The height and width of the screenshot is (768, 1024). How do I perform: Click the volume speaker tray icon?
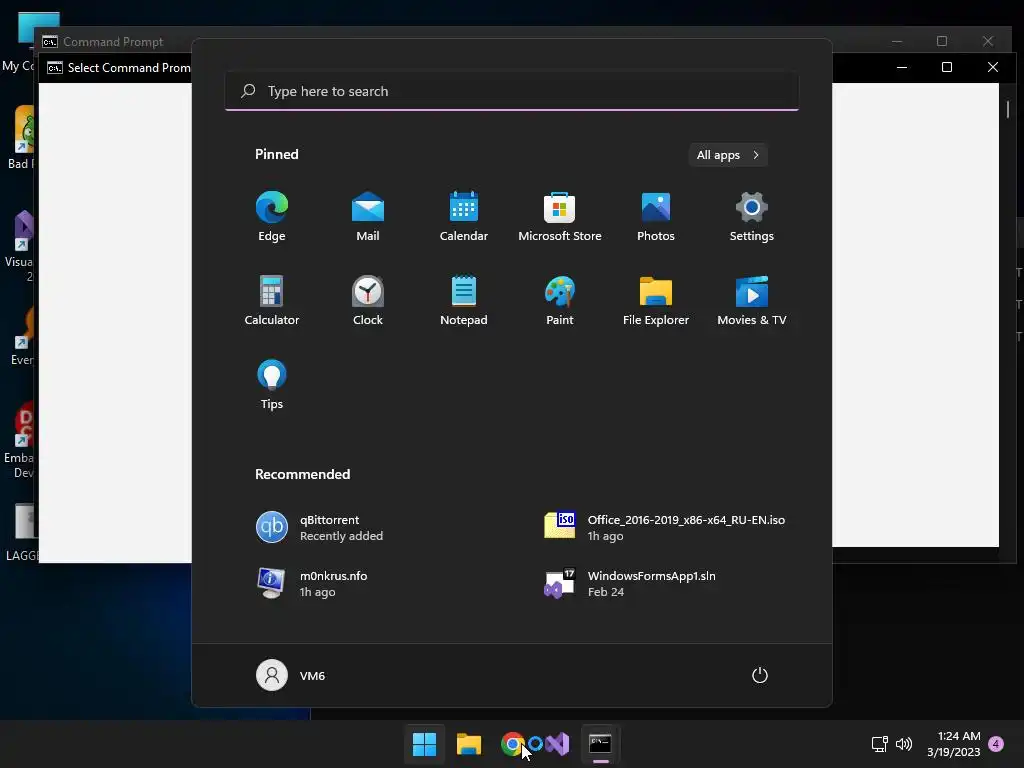[x=904, y=744]
